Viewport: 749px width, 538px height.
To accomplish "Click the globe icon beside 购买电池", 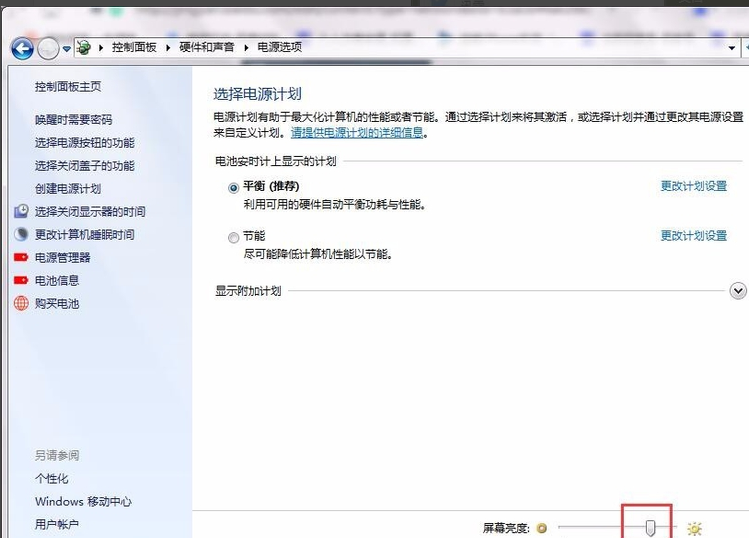I will 21,304.
